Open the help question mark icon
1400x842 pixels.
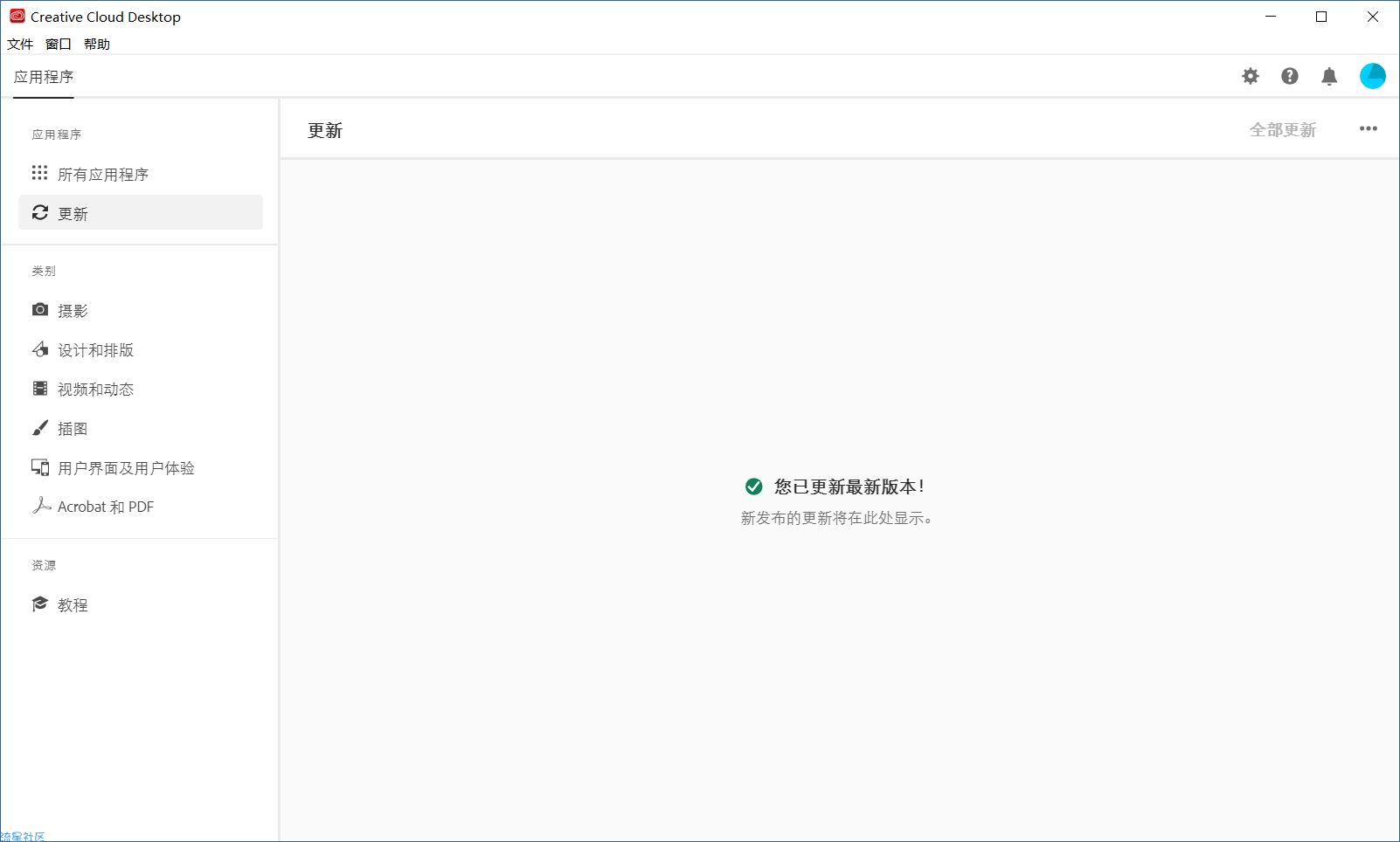1290,76
